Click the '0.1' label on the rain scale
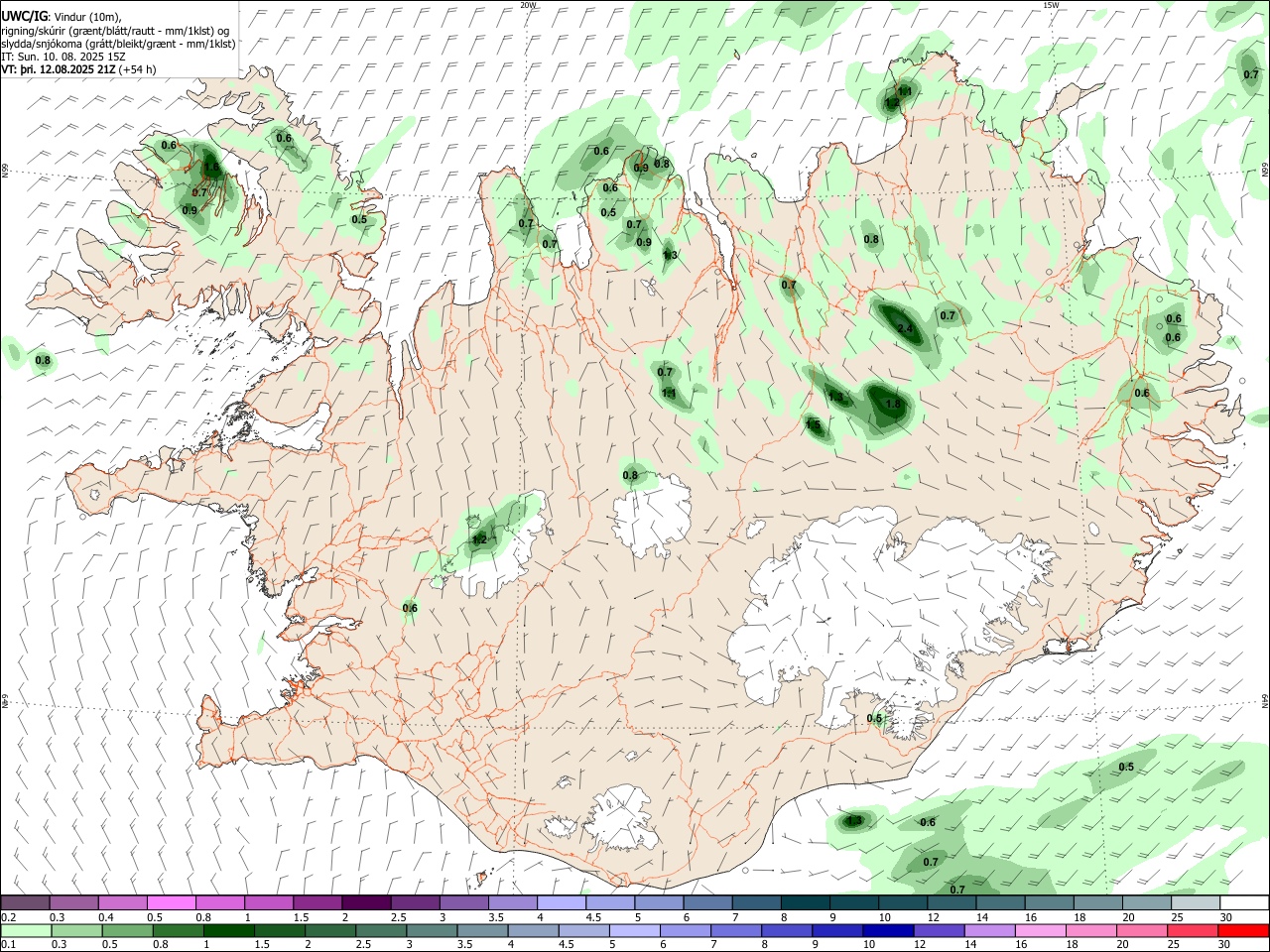Viewport: 1270px width, 952px height. coord(9,944)
